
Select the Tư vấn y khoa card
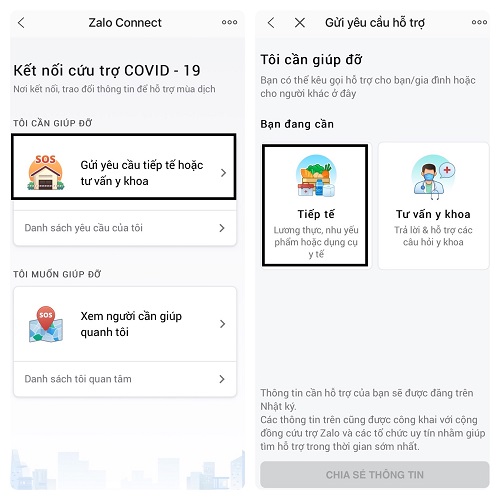[434, 206]
